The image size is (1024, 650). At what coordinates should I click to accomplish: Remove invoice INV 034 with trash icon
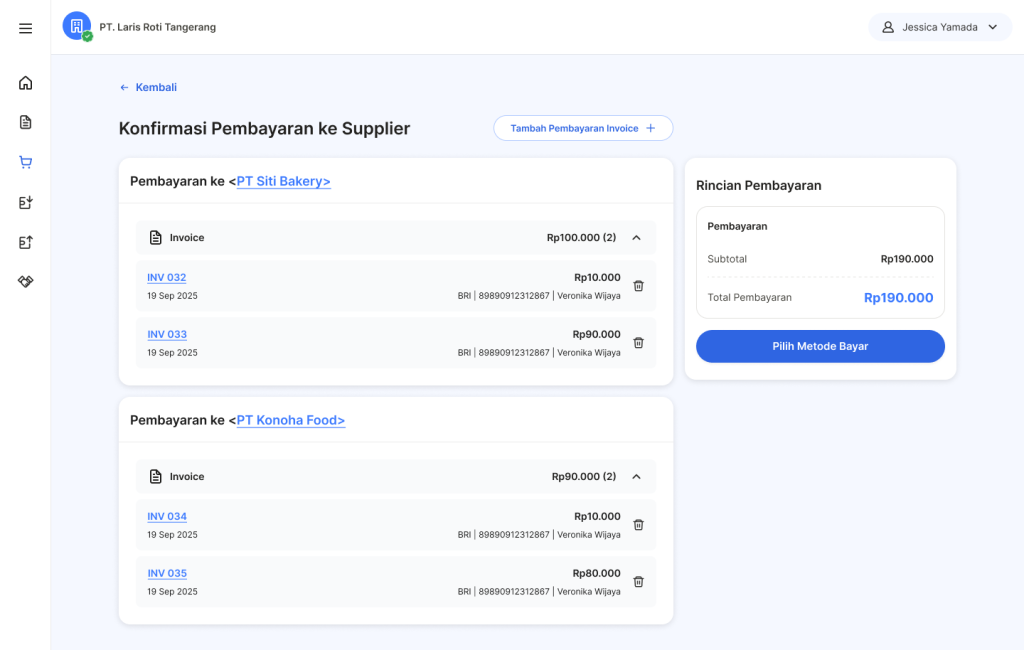click(x=639, y=525)
